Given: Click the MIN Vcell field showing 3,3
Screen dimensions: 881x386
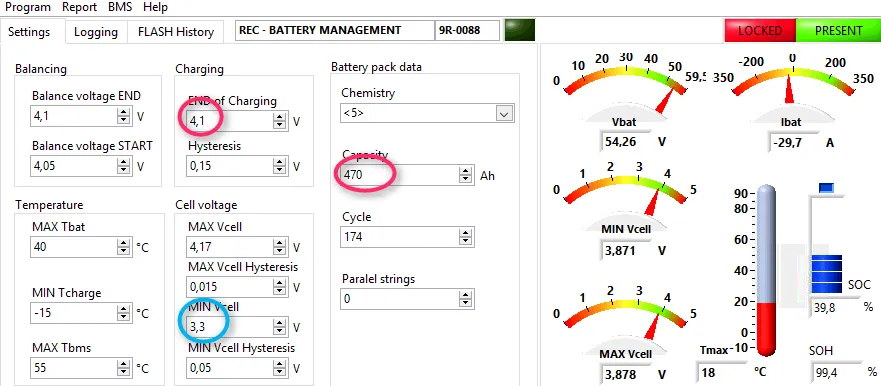Looking at the screenshot, I should (x=229, y=327).
